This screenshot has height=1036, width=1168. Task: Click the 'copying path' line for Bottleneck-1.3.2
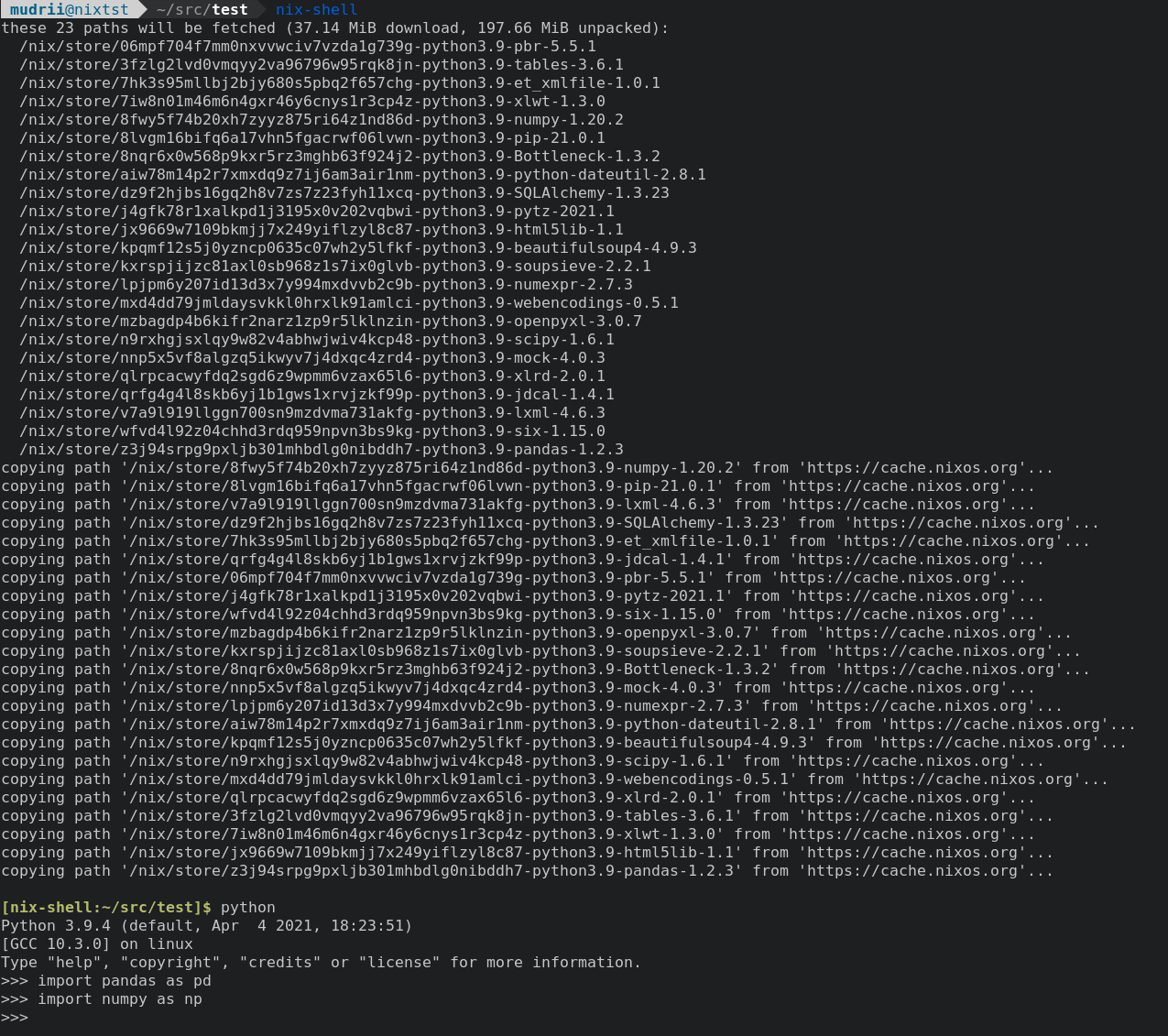tap(546, 669)
